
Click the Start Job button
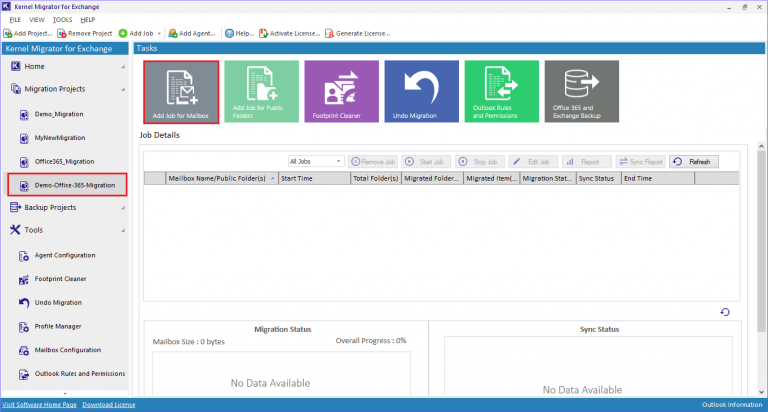coord(426,162)
